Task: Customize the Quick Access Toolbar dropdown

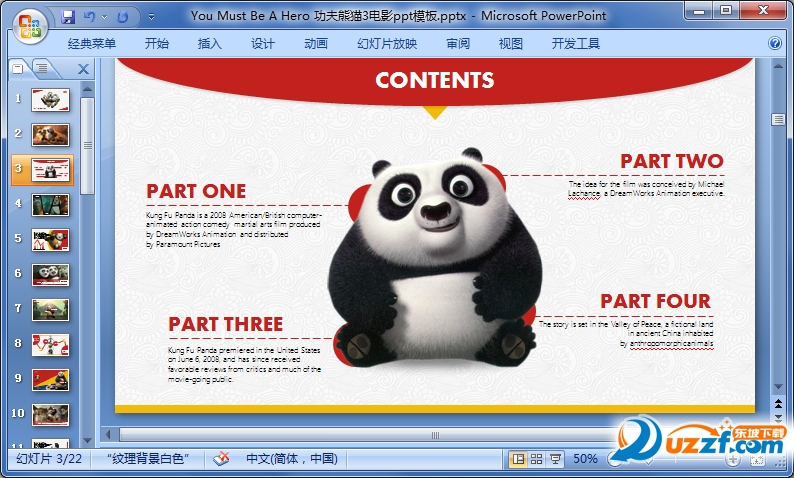Action: click(x=151, y=17)
